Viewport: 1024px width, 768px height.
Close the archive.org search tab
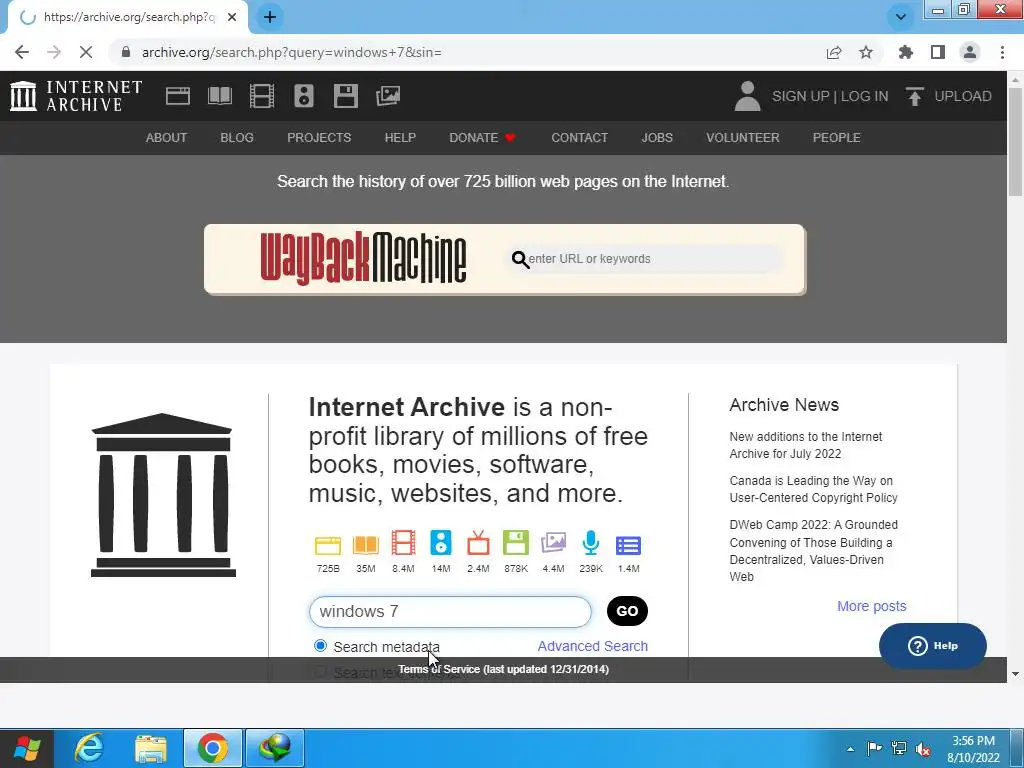coord(232,17)
